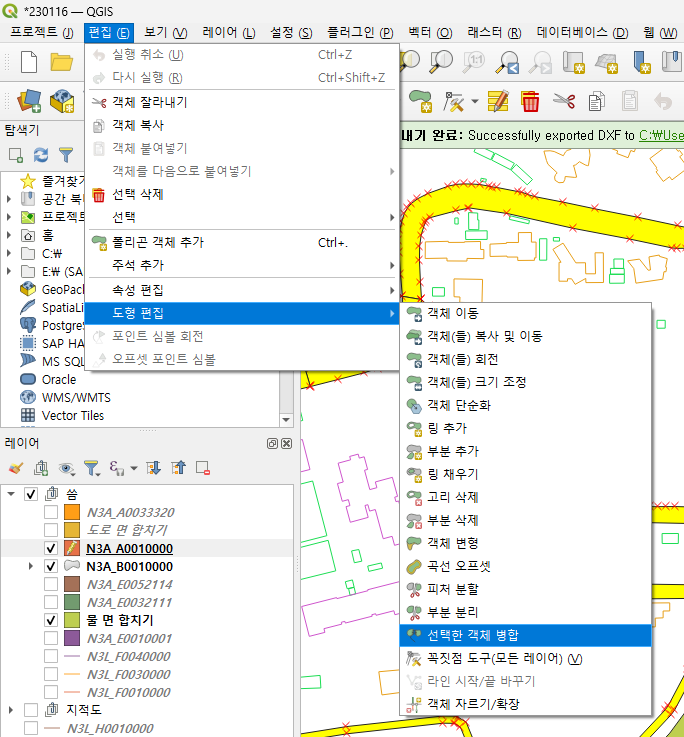The height and width of the screenshot is (737, 684).
Task: Open layer styling paintbrush icon
Action: coord(16,468)
